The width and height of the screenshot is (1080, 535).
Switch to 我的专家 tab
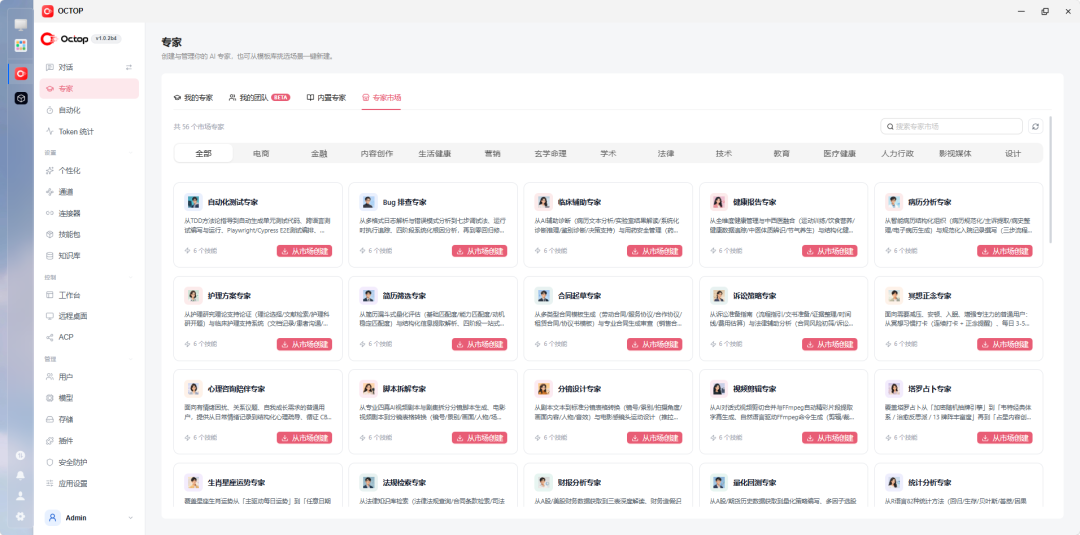[194, 98]
